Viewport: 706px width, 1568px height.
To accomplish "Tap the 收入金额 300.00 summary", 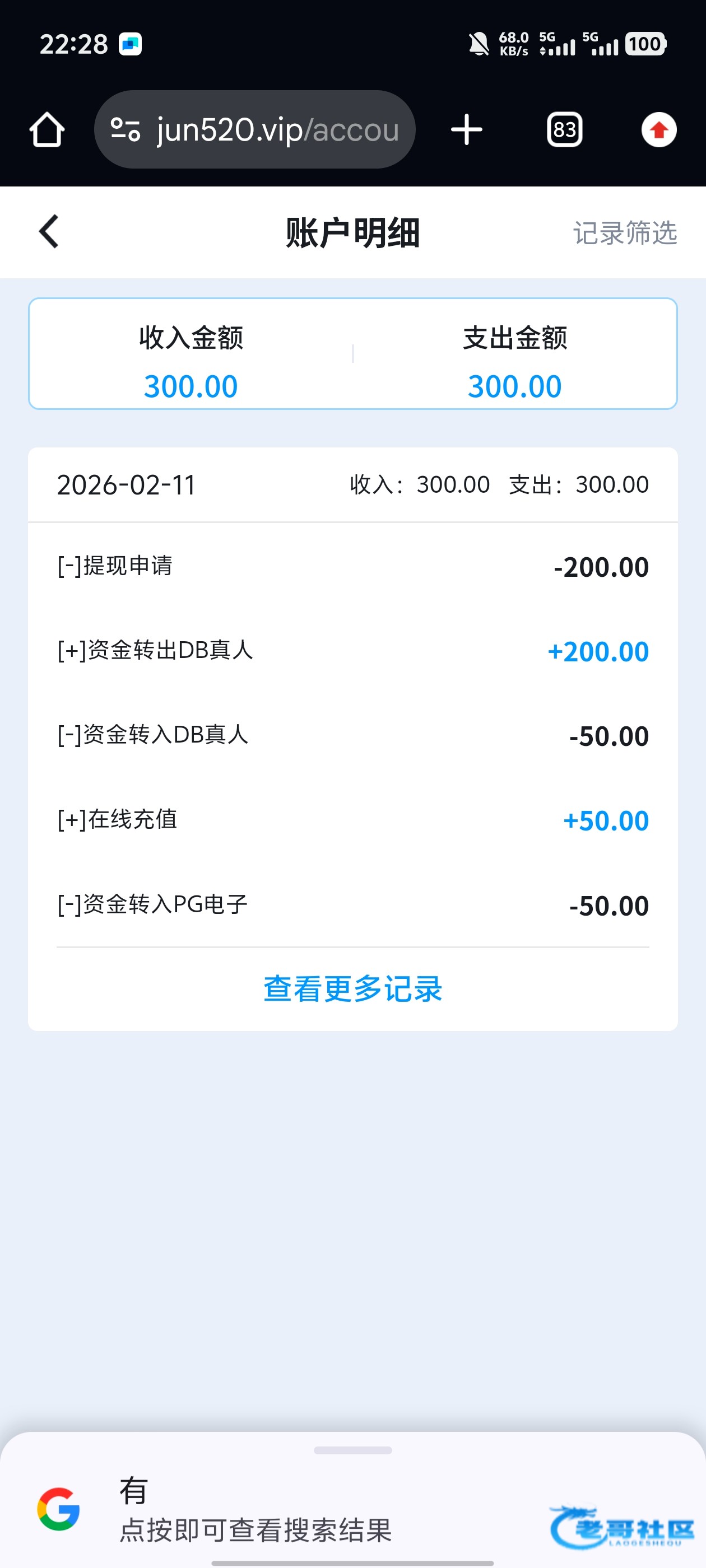I will click(x=191, y=362).
